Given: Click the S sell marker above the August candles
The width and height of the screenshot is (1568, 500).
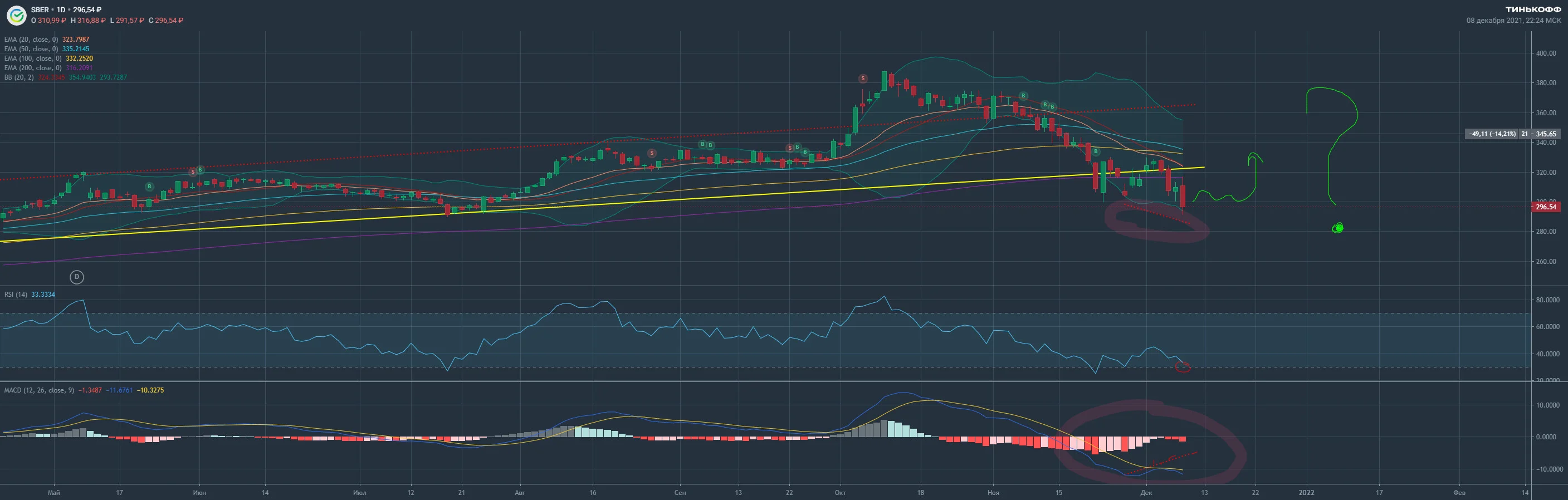Looking at the screenshot, I should (x=651, y=153).
